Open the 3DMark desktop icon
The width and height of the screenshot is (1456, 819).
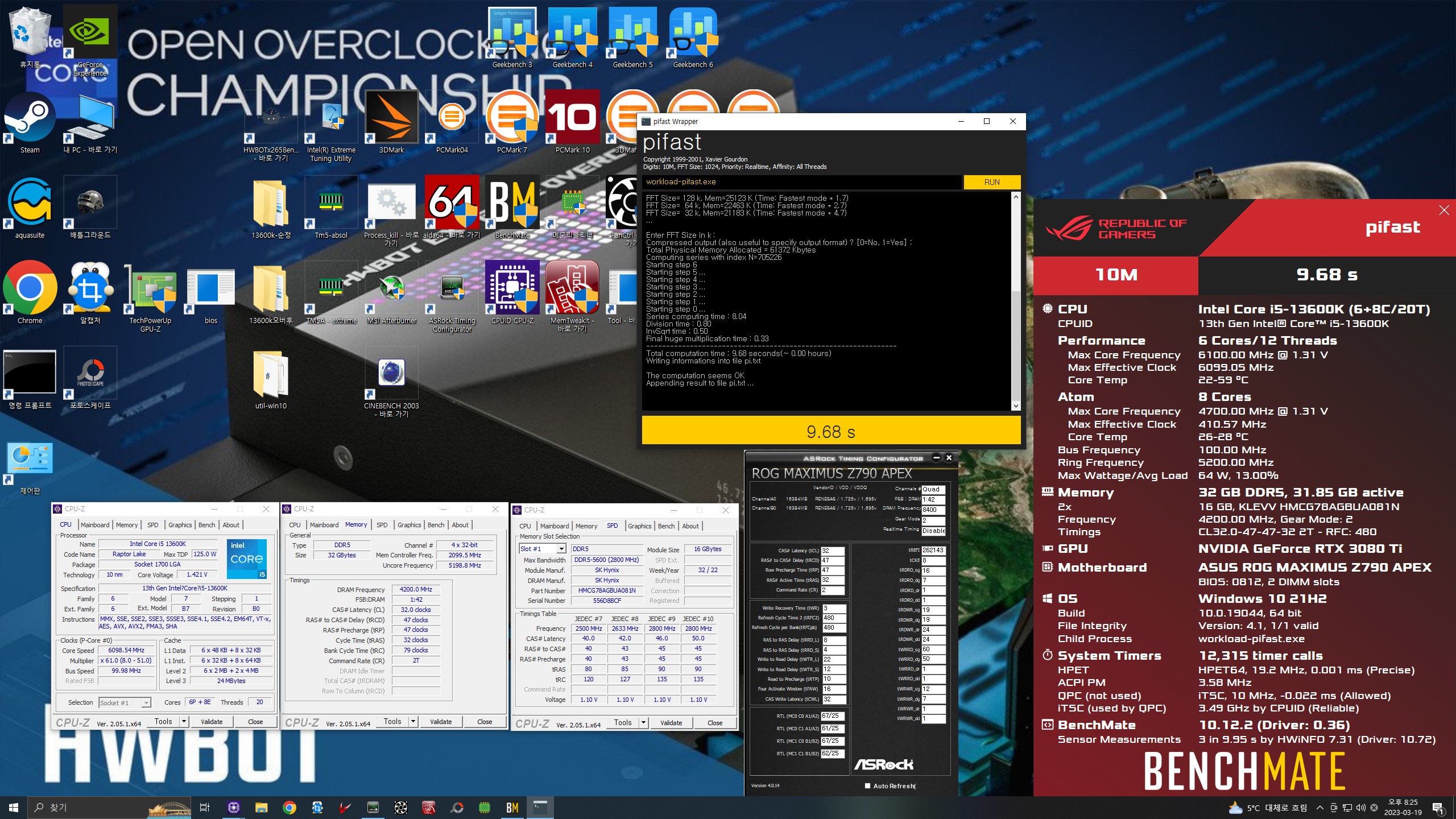click(391, 122)
